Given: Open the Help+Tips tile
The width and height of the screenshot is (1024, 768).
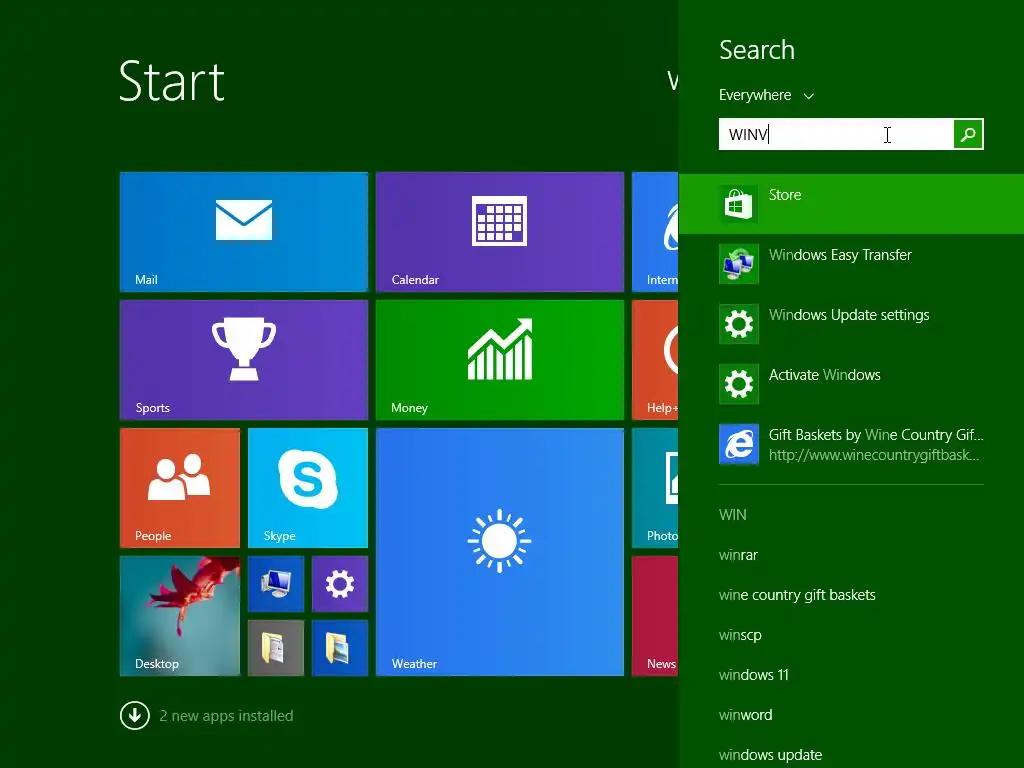Looking at the screenshot, I should tap(655, 360).
